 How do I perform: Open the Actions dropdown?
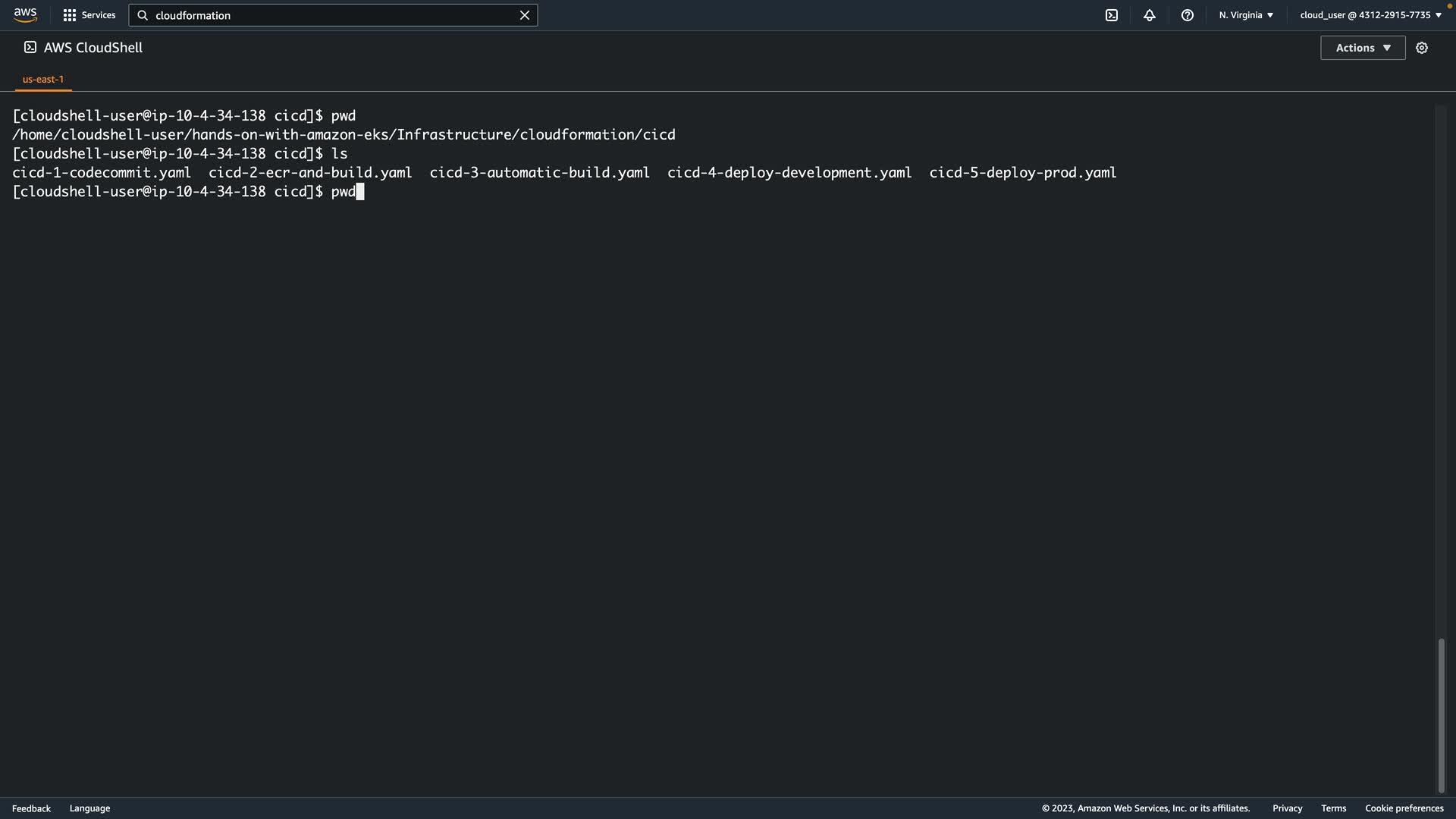point(1363,48)
